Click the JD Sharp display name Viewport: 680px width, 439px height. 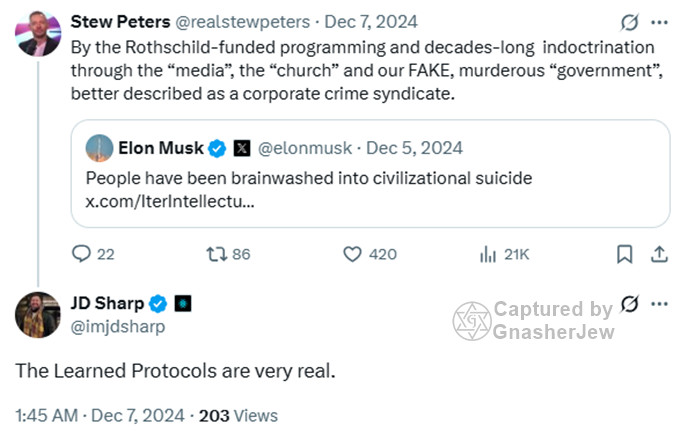107,303
